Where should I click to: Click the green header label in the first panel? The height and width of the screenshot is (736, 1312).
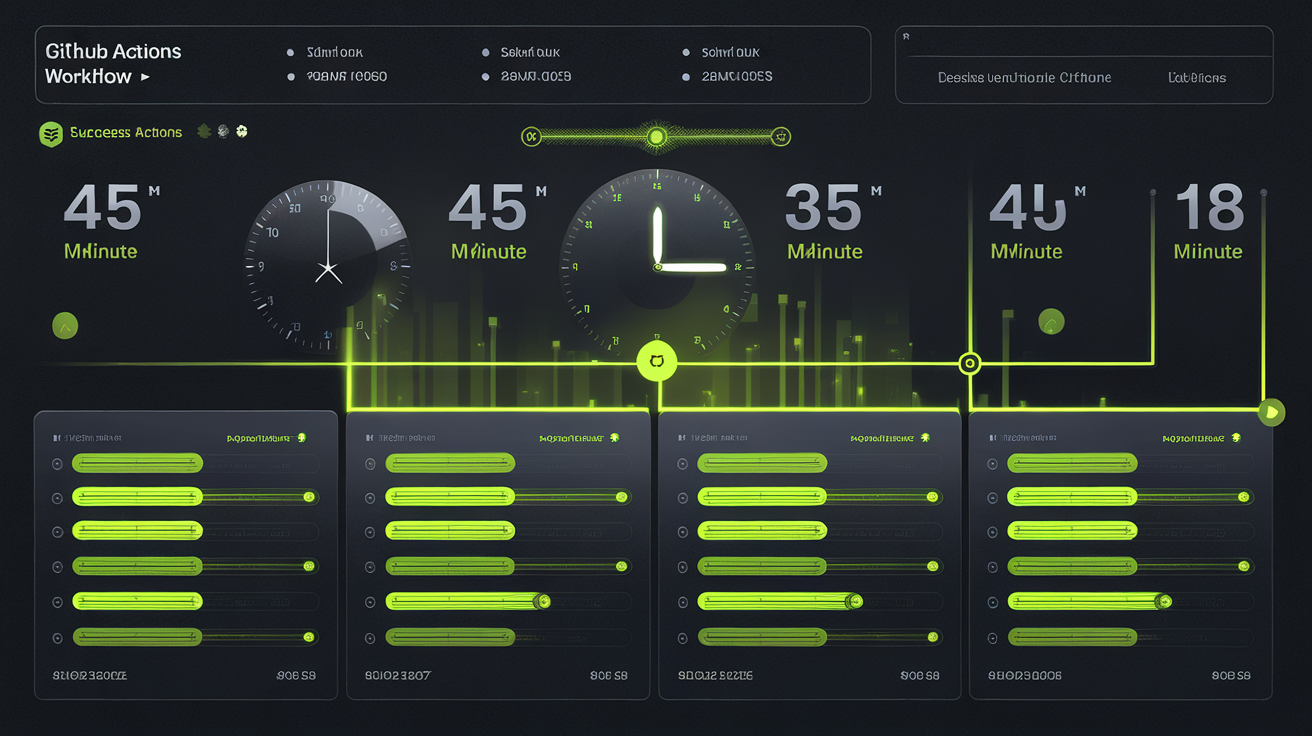pyautogui.click(x=258, y=438)
